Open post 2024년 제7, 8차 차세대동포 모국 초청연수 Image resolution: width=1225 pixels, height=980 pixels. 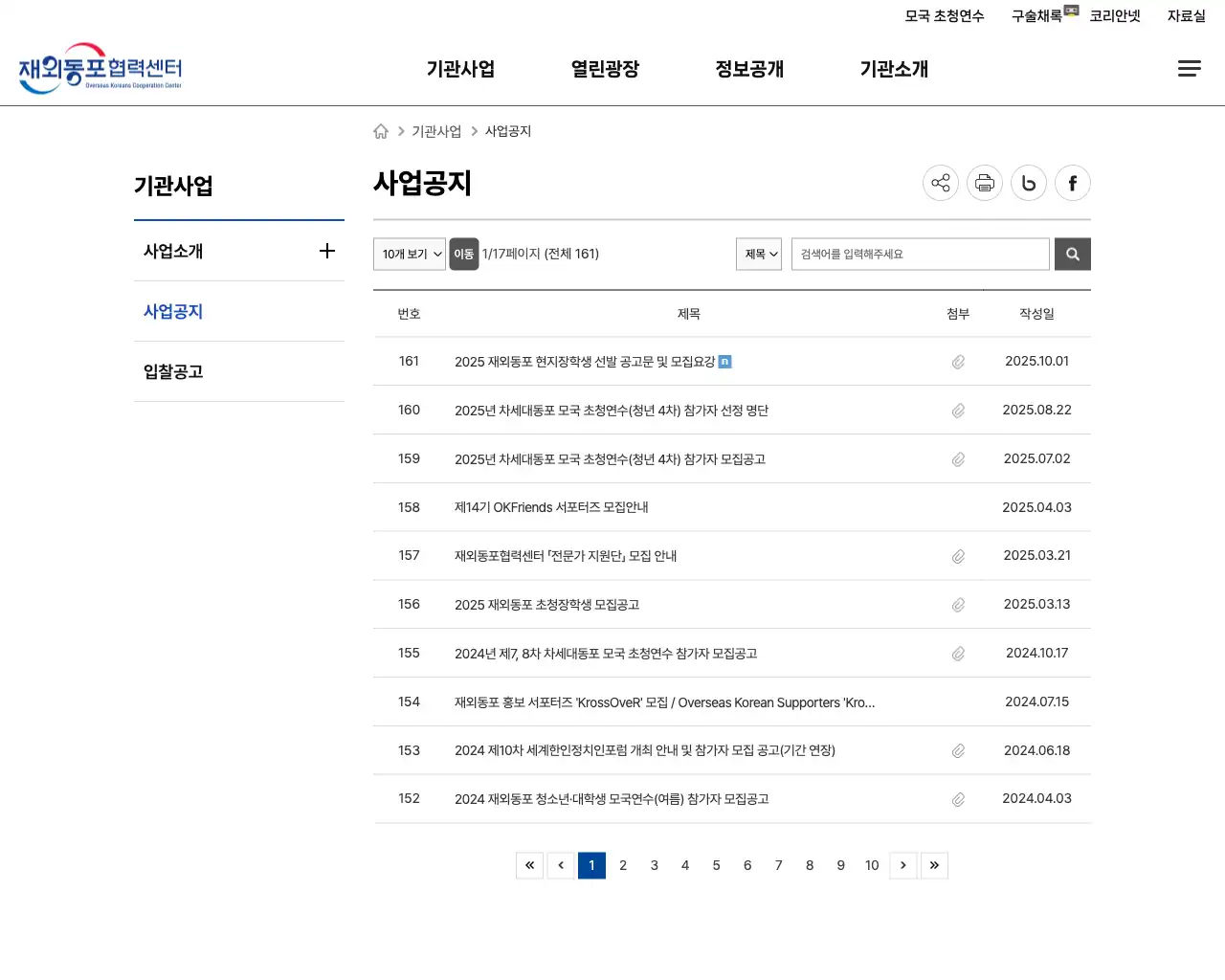pyautogui.click(x=606, y=654)
